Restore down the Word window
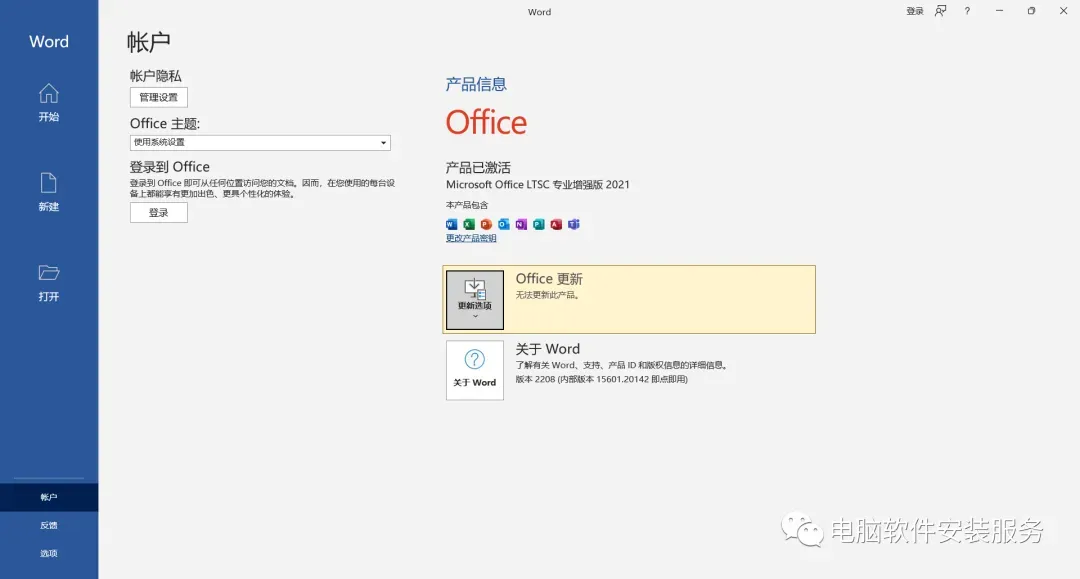1080x579 pixels. [1031, 11]
